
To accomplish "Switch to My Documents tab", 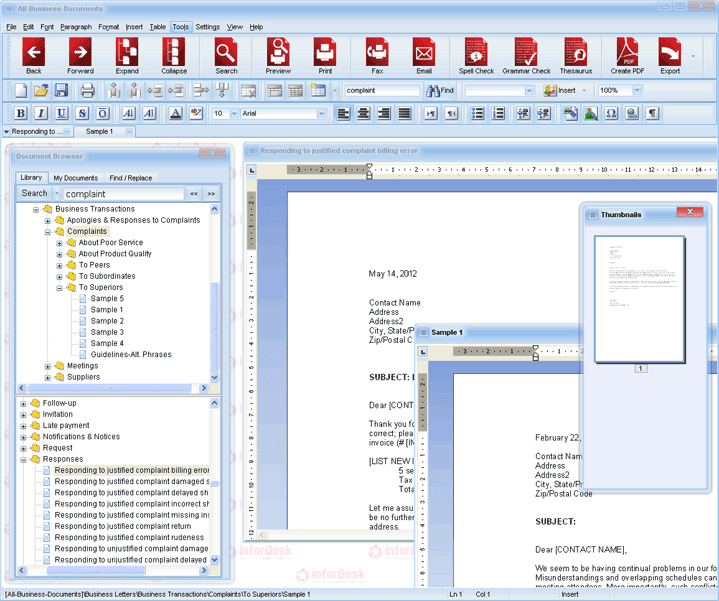I will pos(76,178).
